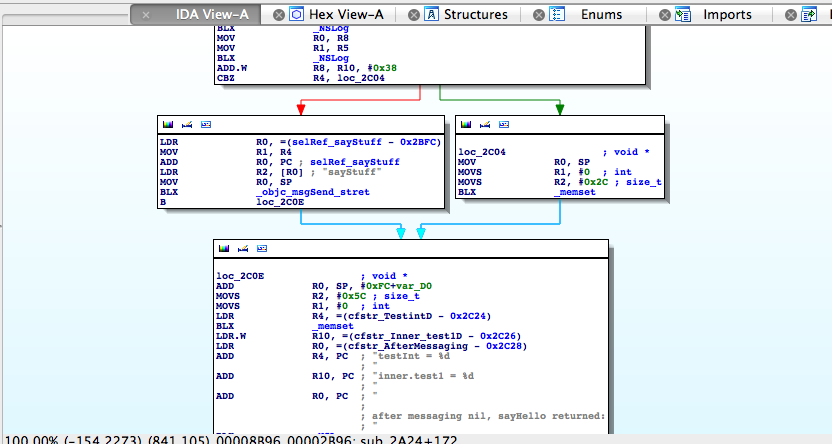Close the Imports tab
Image resolution: width=832 pixels, height=444 pixels.
tap(665, 15)
